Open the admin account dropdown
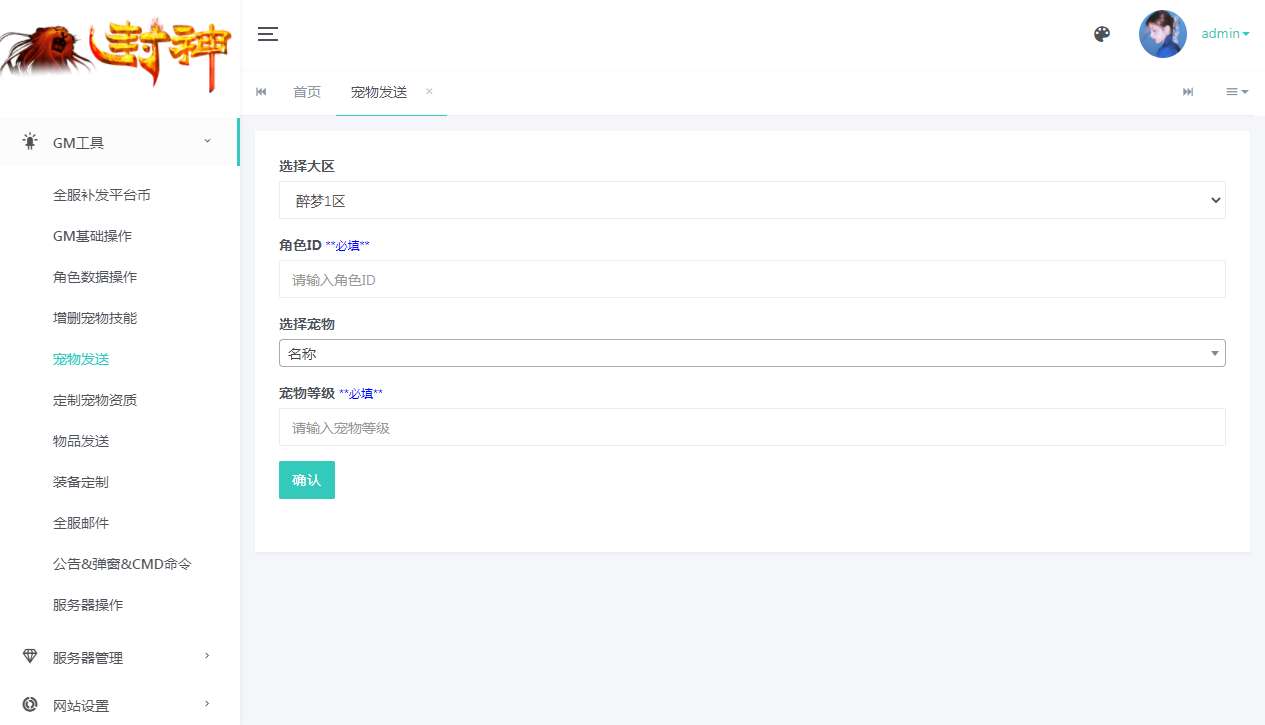The image size is (1265, 725). pos(1222,33)
